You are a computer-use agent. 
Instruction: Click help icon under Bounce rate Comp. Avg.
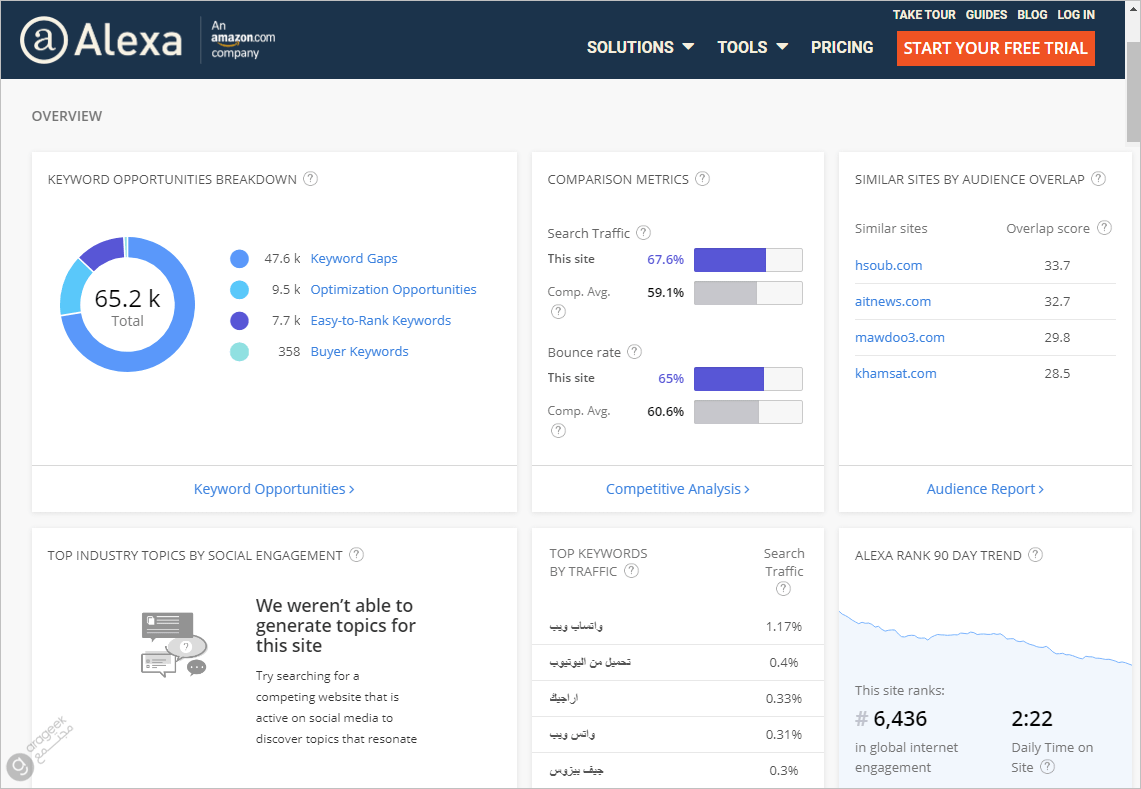click(558, 431)
